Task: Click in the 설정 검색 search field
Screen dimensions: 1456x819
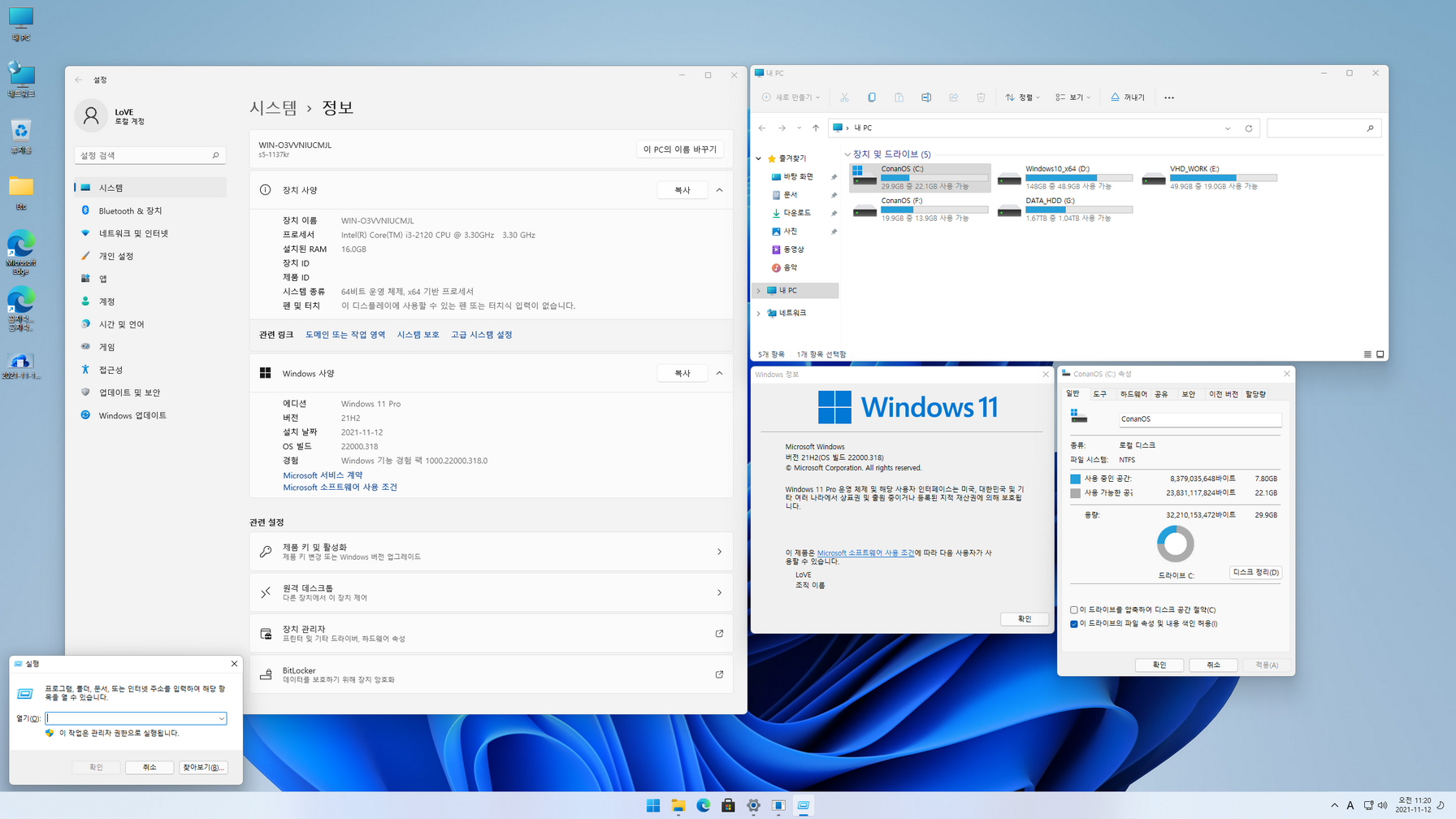Action: click(149, 155)
